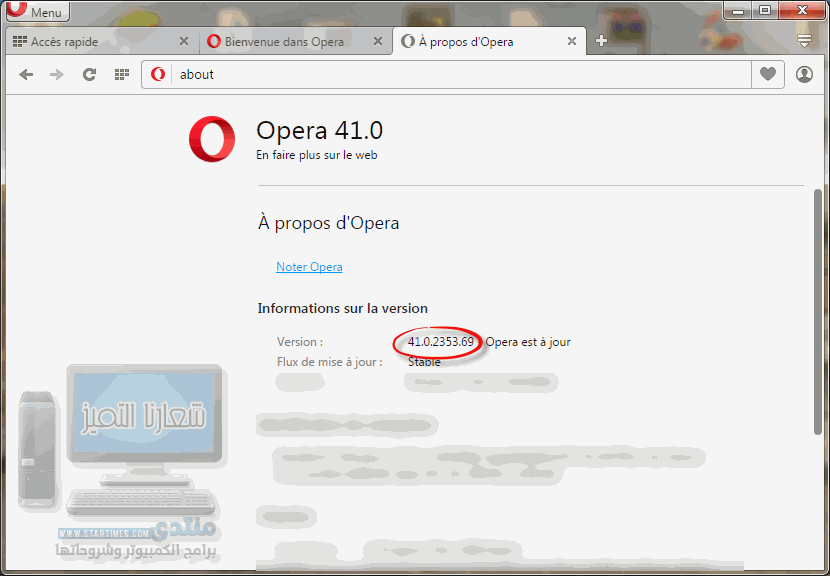The image size is (830, 576).
Task: Switch to the Accès rapide tab
Action: [x=100, y=41]
